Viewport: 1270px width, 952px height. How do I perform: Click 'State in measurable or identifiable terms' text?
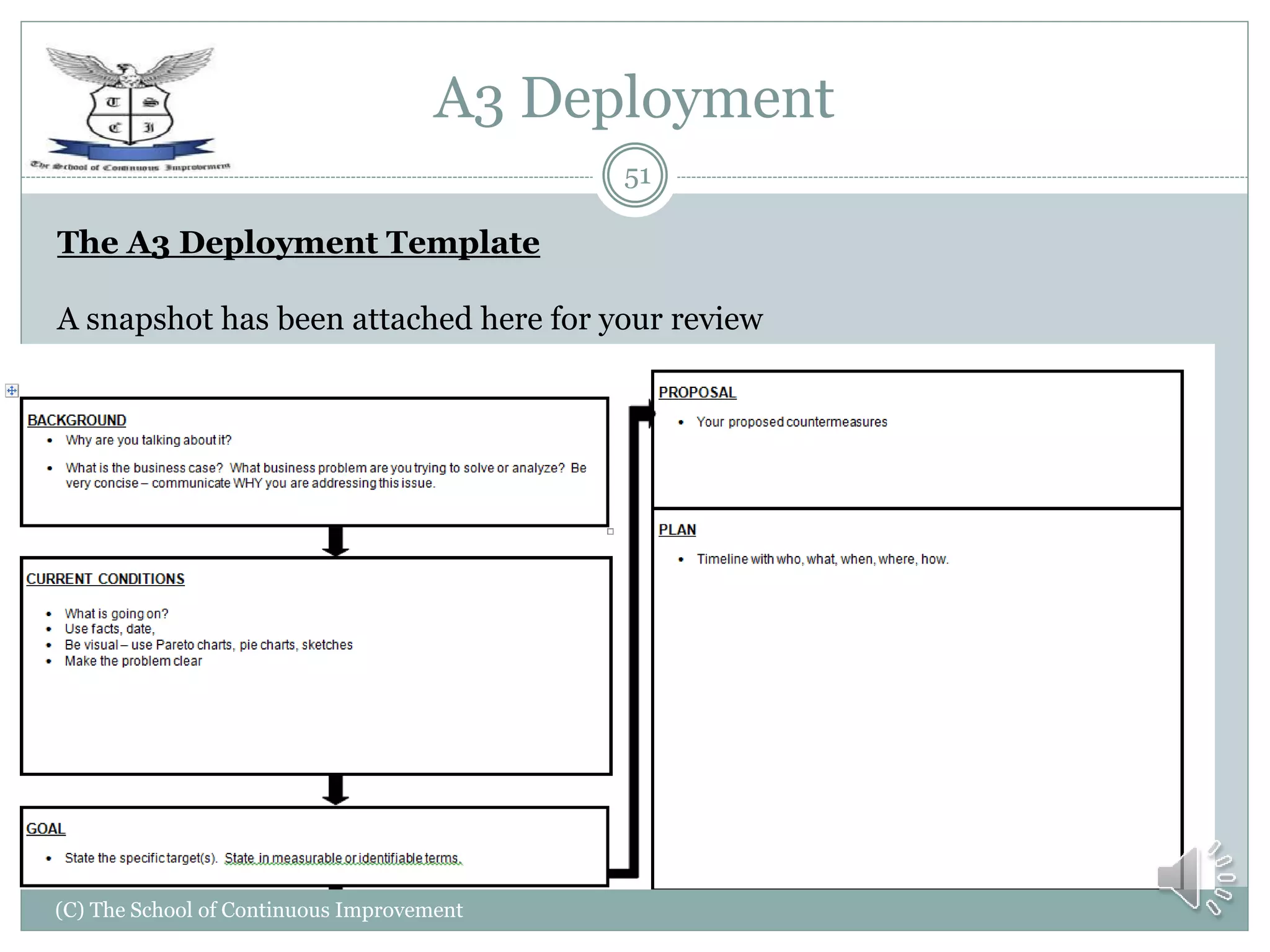[343, 858]
